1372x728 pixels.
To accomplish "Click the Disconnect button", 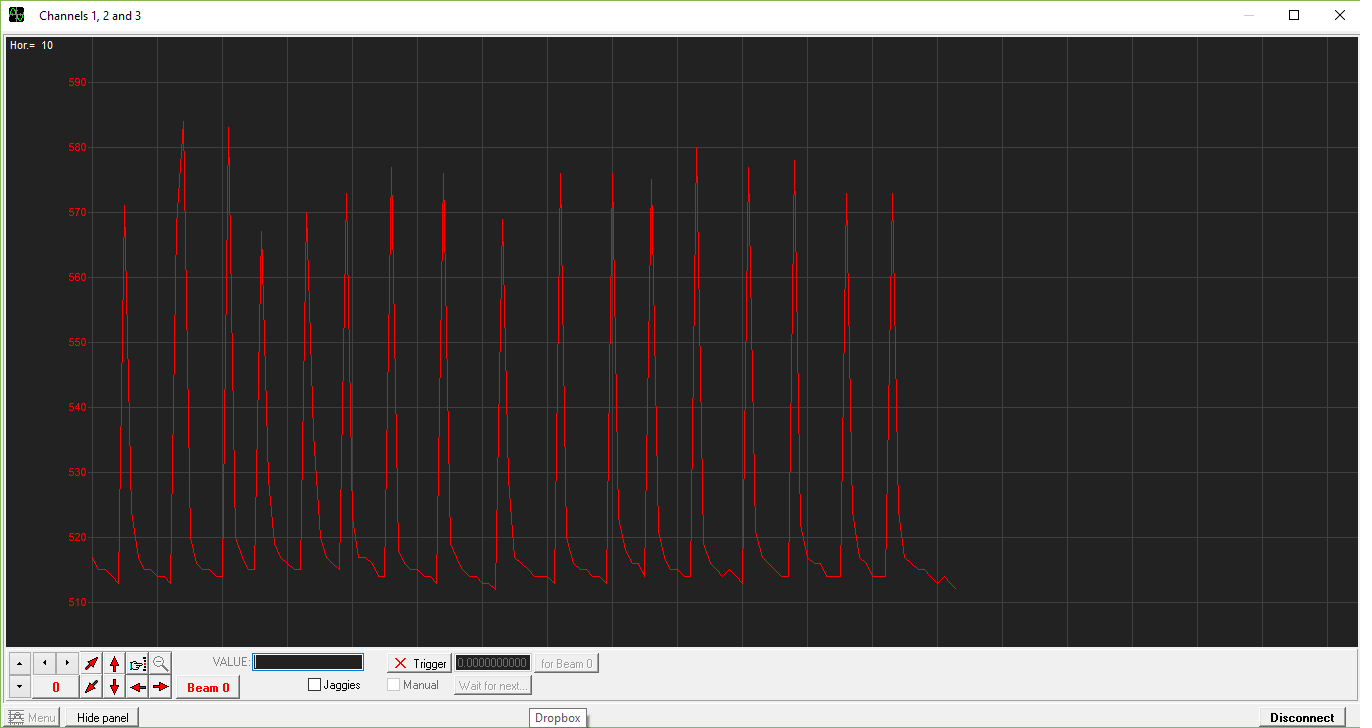I will 1302,717.
